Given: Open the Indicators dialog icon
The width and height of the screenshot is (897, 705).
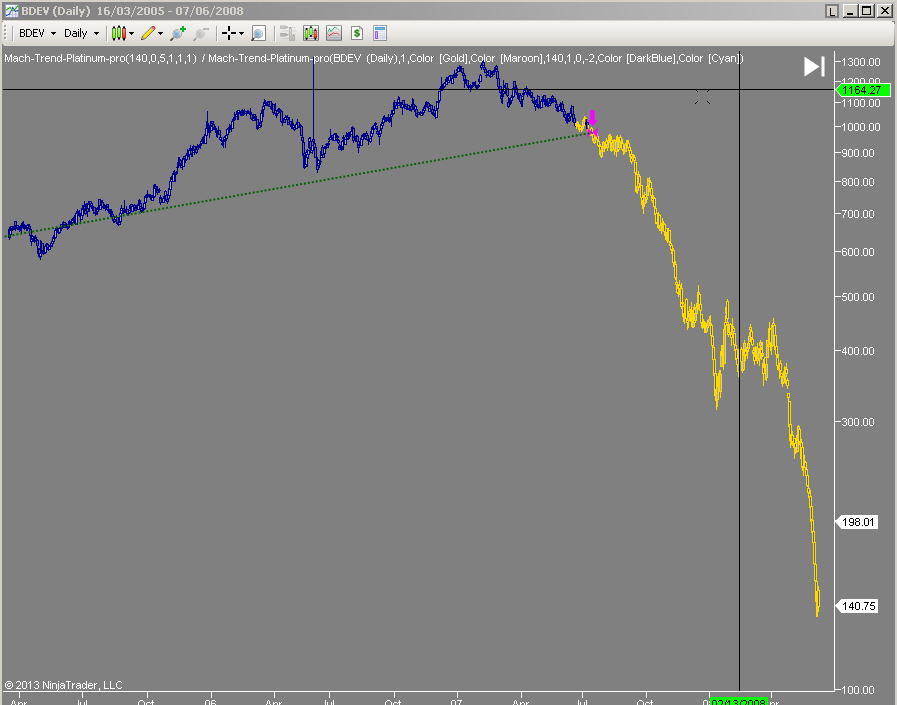Looking at the screenshot, I should (x=310, y=33).
